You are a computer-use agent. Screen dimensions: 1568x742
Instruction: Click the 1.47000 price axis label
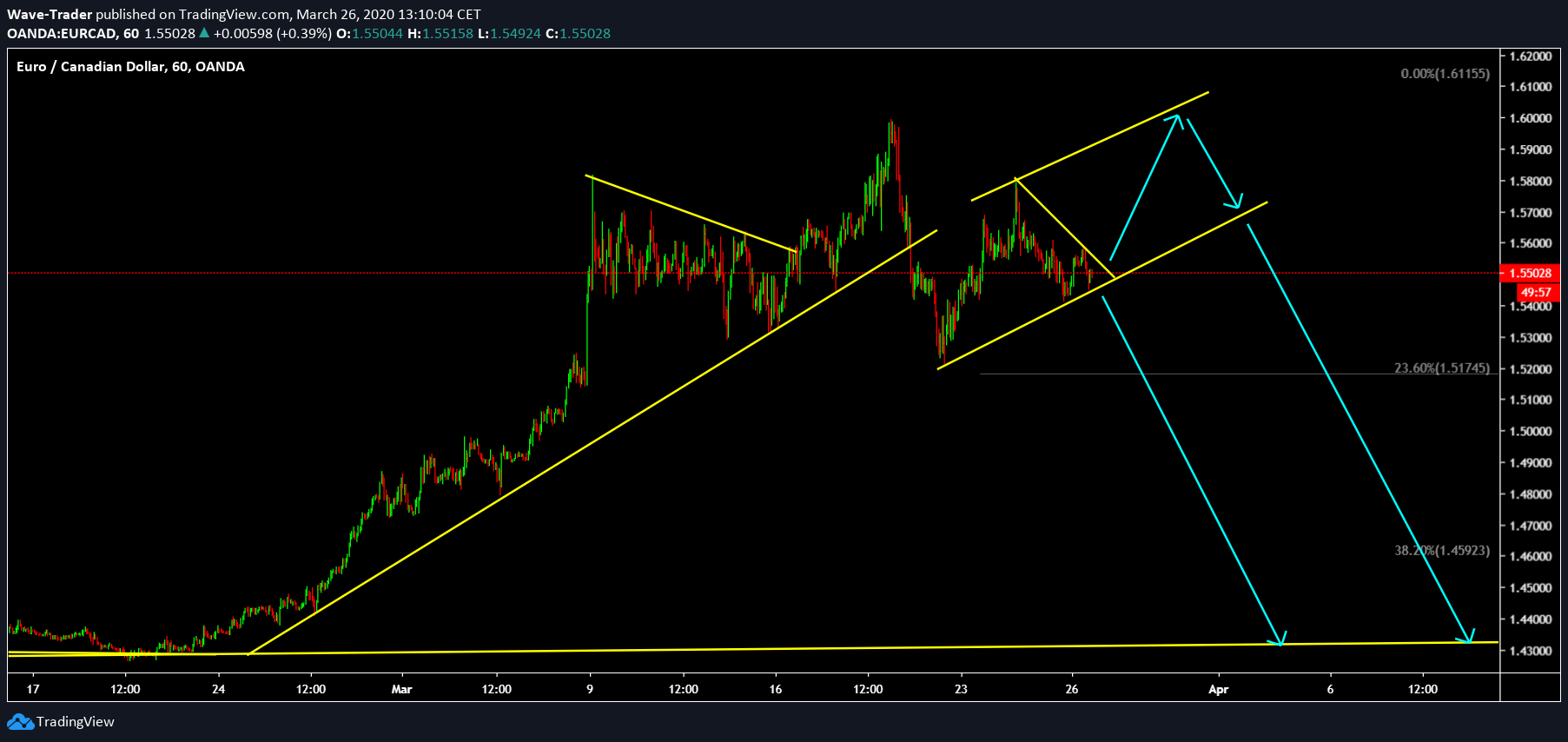(x=1530, y=525)
